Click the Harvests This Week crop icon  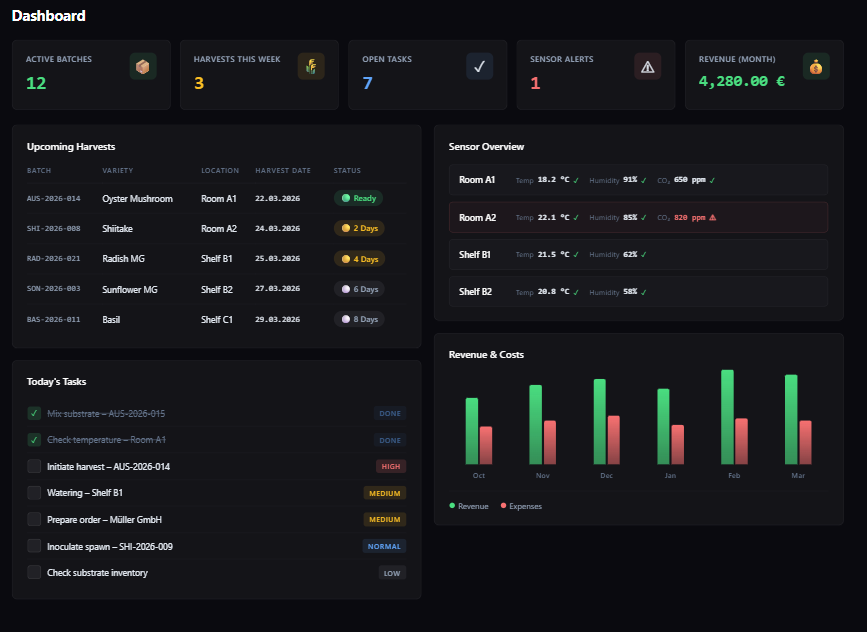coord(311,67)
